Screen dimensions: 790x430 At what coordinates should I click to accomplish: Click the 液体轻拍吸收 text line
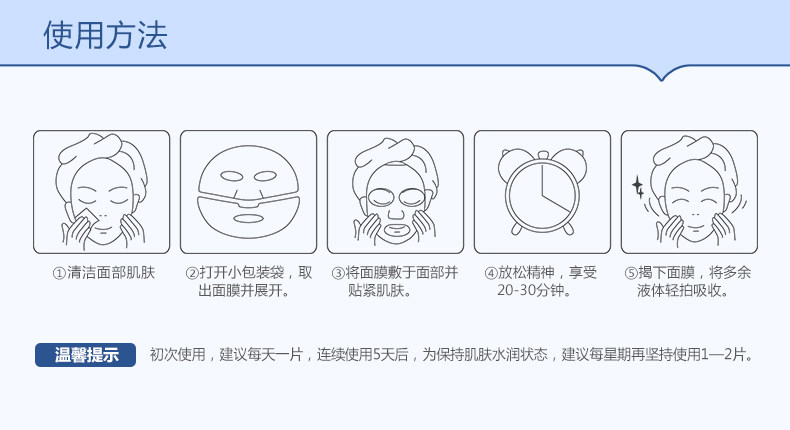[x=683, y=290]
